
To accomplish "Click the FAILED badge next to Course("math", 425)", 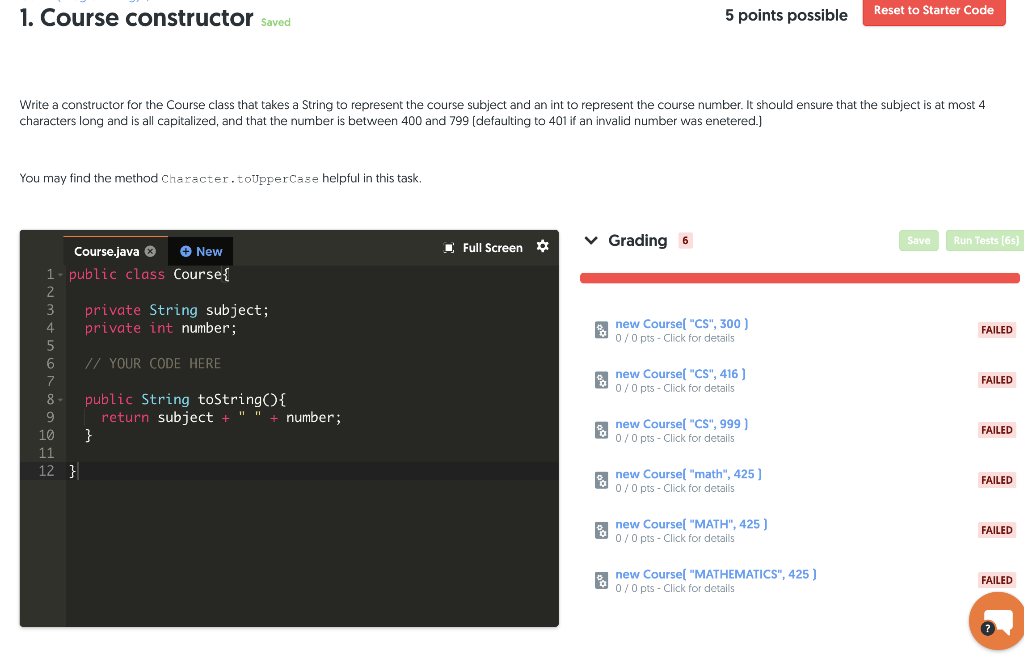I will 996,480.
